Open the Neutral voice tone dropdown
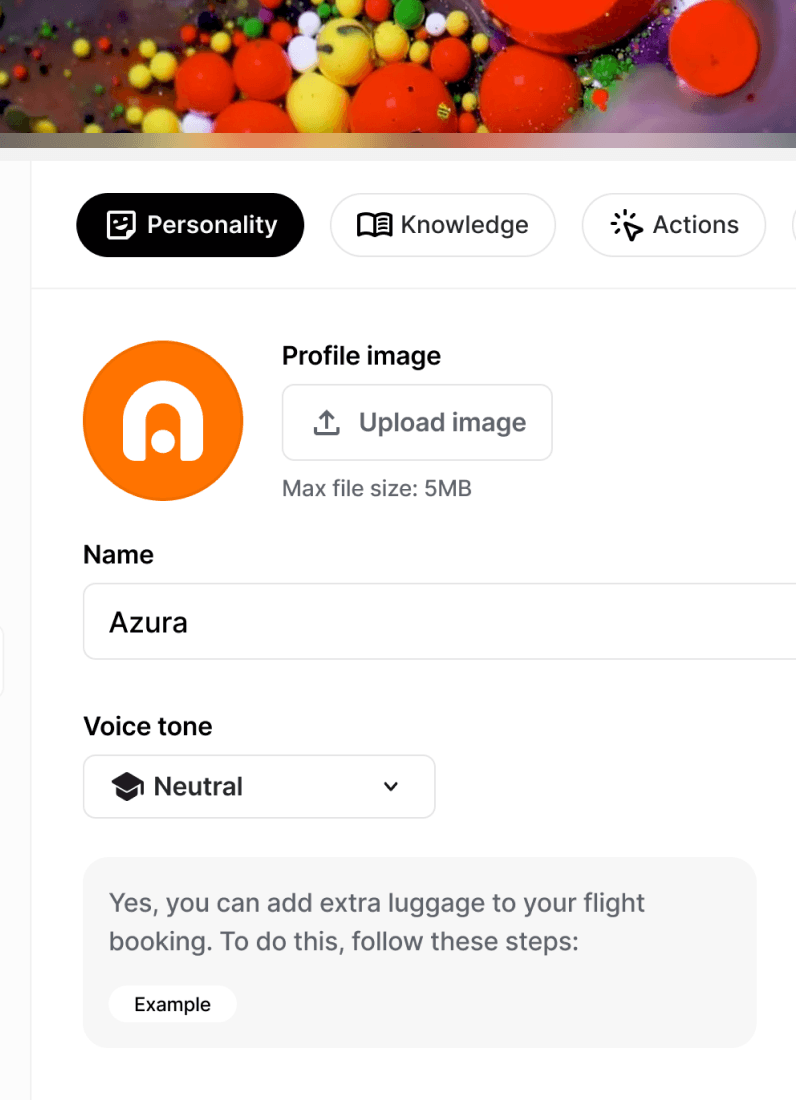This screenshot has width=796, height=1100. tap(259, 787)
